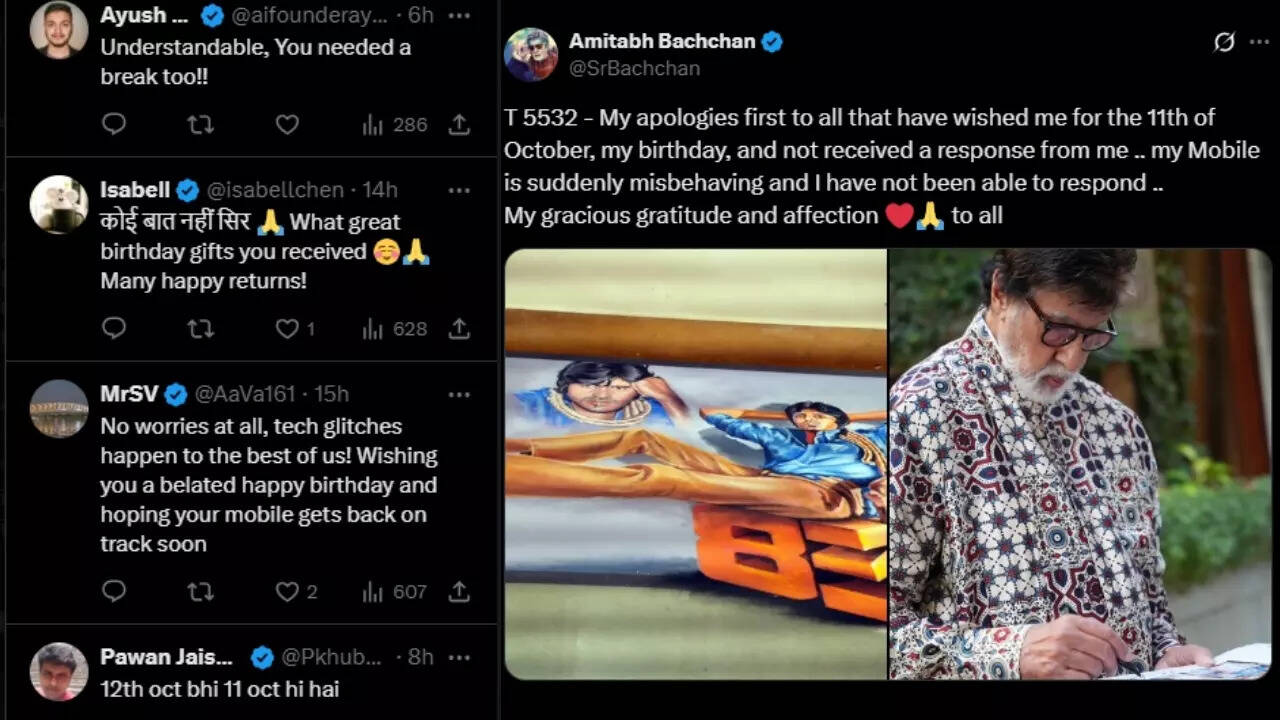Open the @isabellchen handle link

click(275, 190)
